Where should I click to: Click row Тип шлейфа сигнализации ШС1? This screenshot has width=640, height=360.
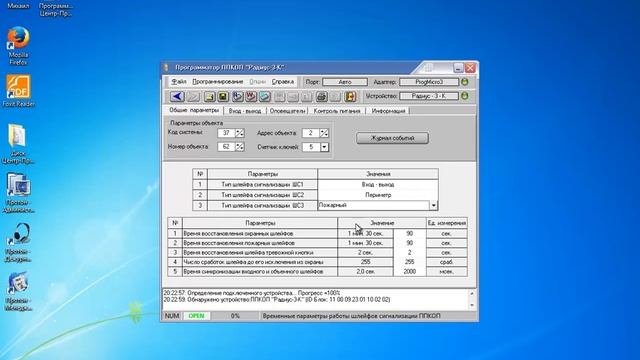pos(262,184)
